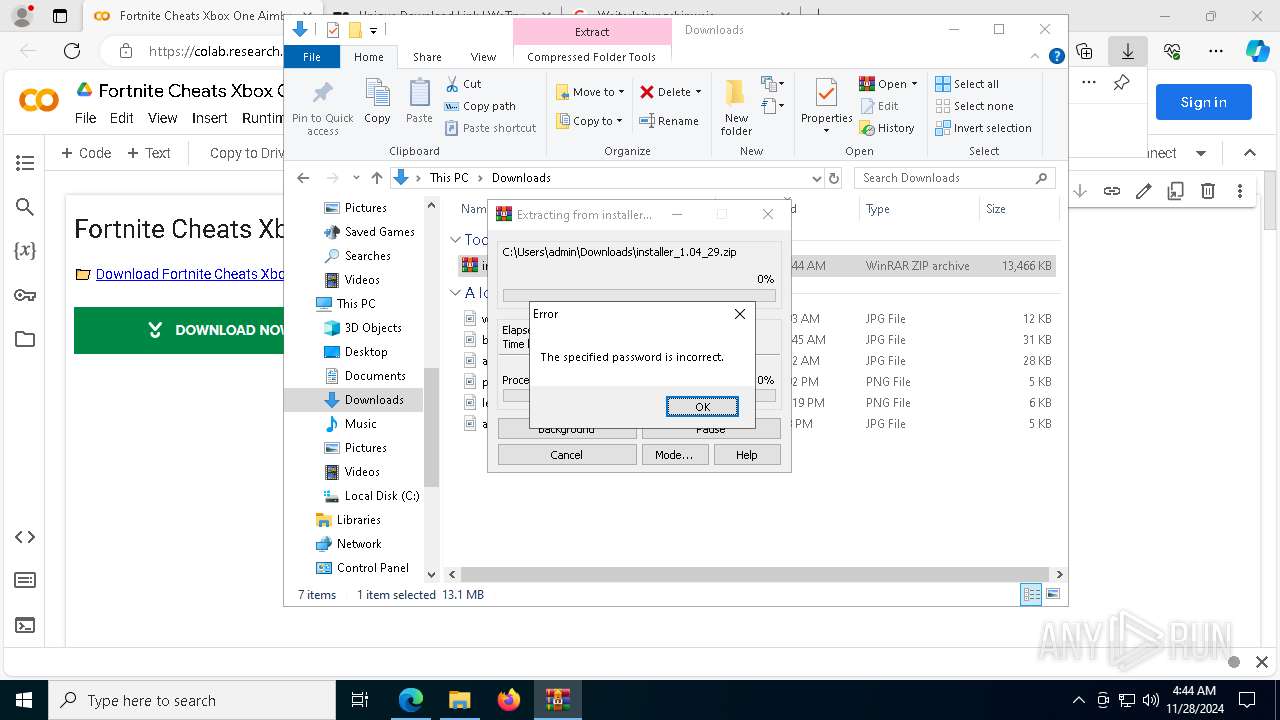Viewport: 1280px width, 720px height.
Task: Click Invert selection command
Action: [x=984, y=128]
